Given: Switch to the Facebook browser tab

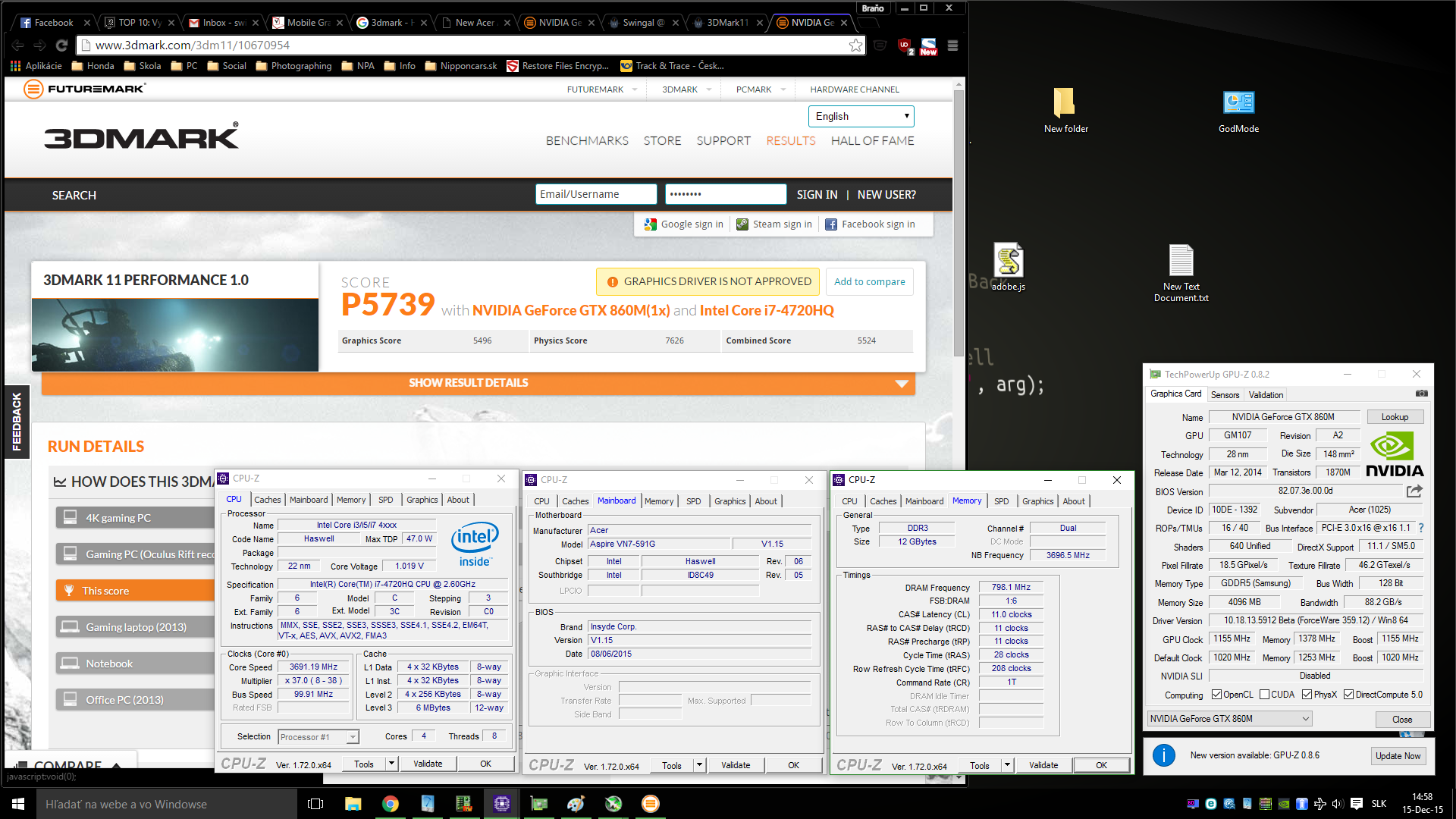Looking at the screenshot, I should (x=53, y=23).
